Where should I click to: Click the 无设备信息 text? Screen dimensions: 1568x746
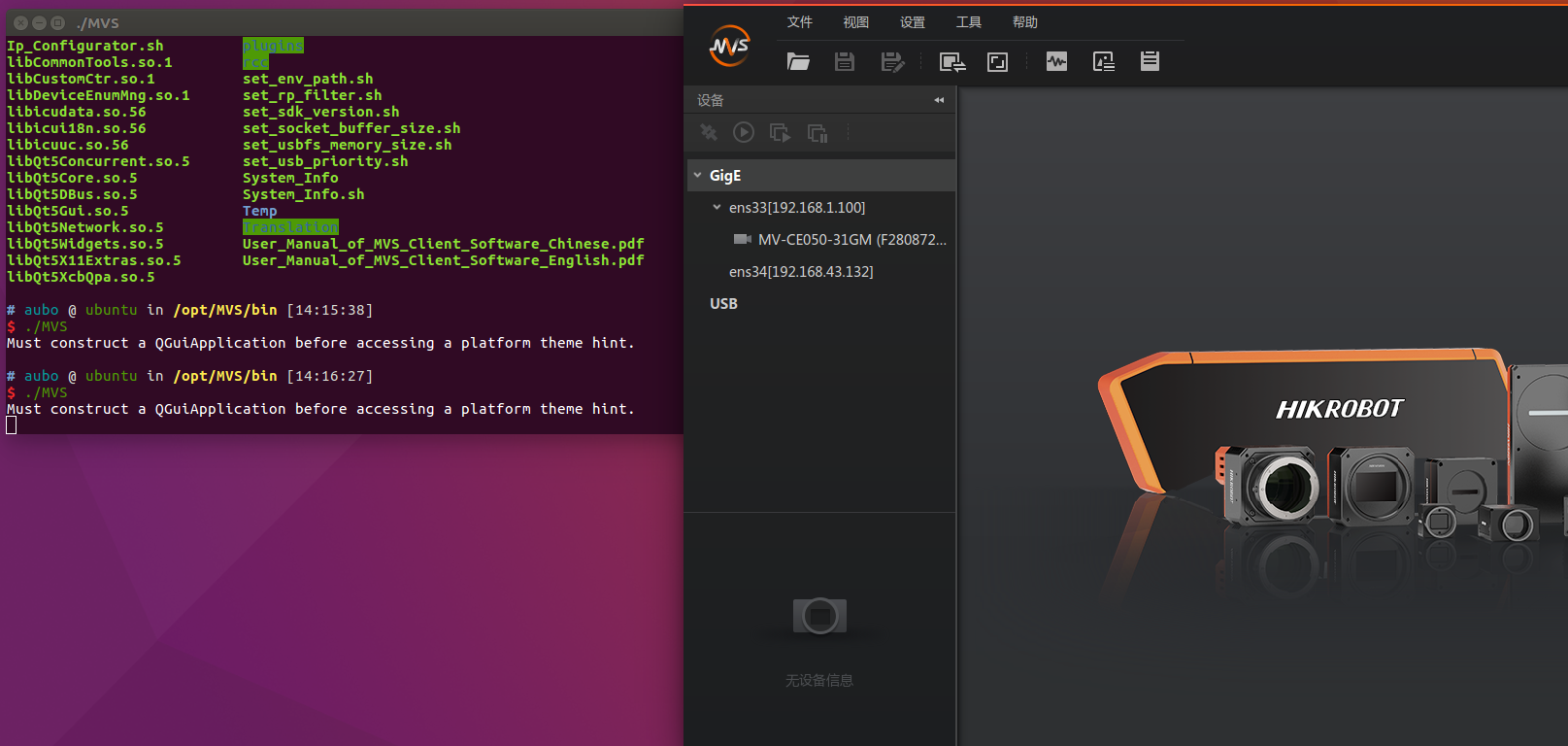click(x=819, y=680)
